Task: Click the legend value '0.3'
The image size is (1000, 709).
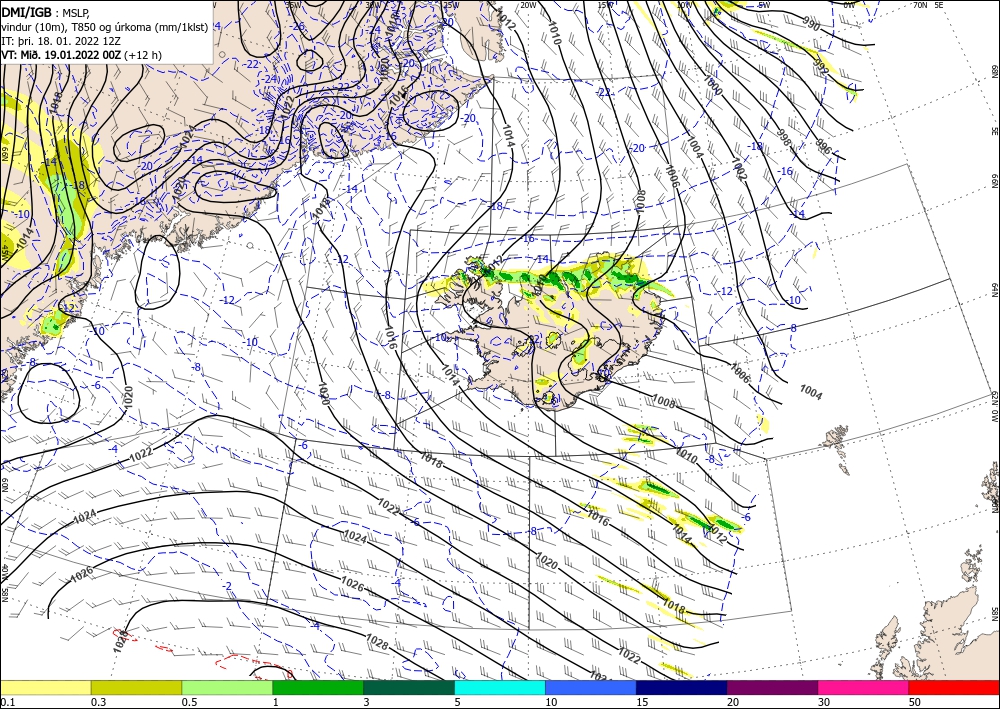Action: click(98, 702)
